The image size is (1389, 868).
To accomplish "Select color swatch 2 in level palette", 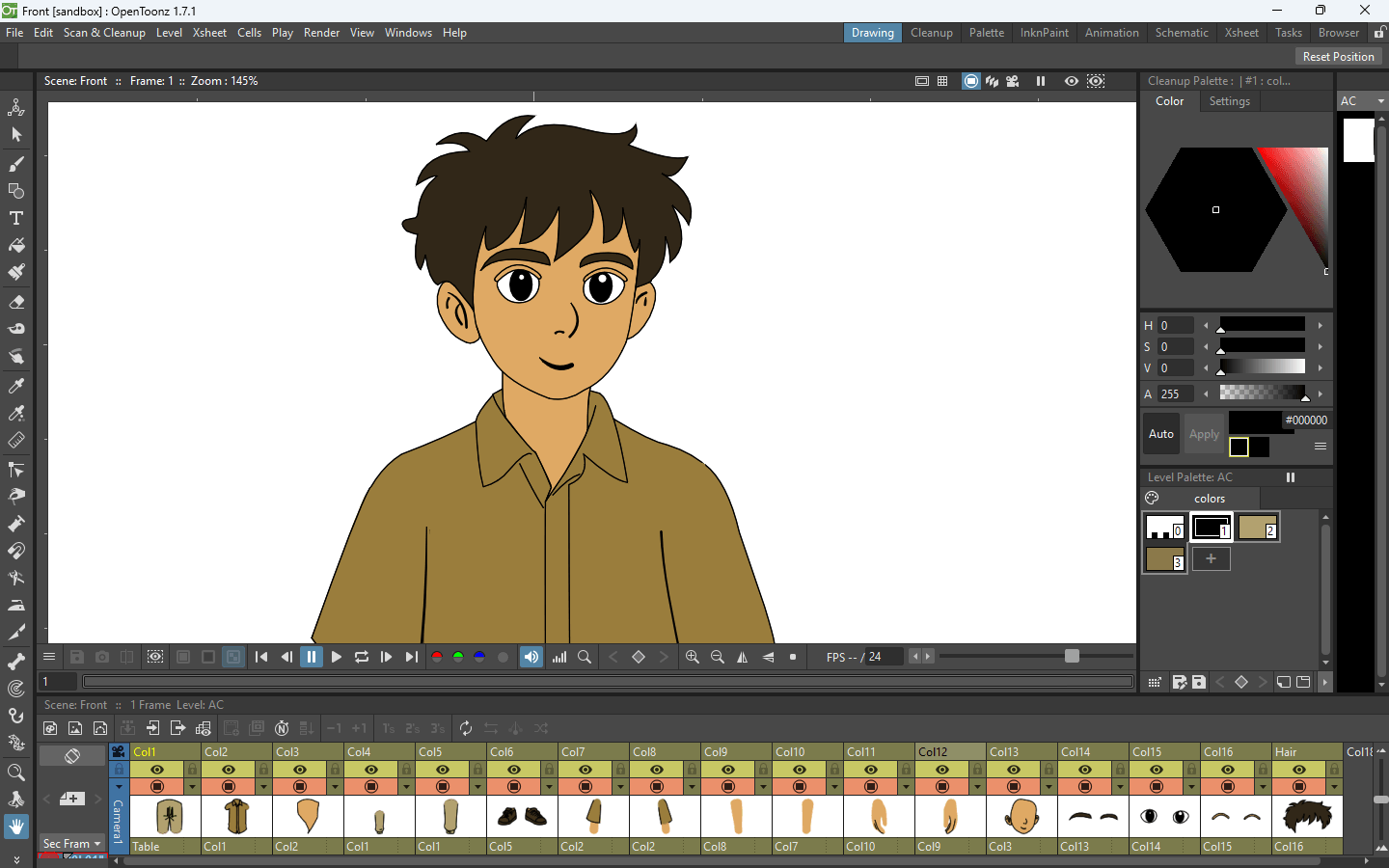I will (x=1258, y=528).
